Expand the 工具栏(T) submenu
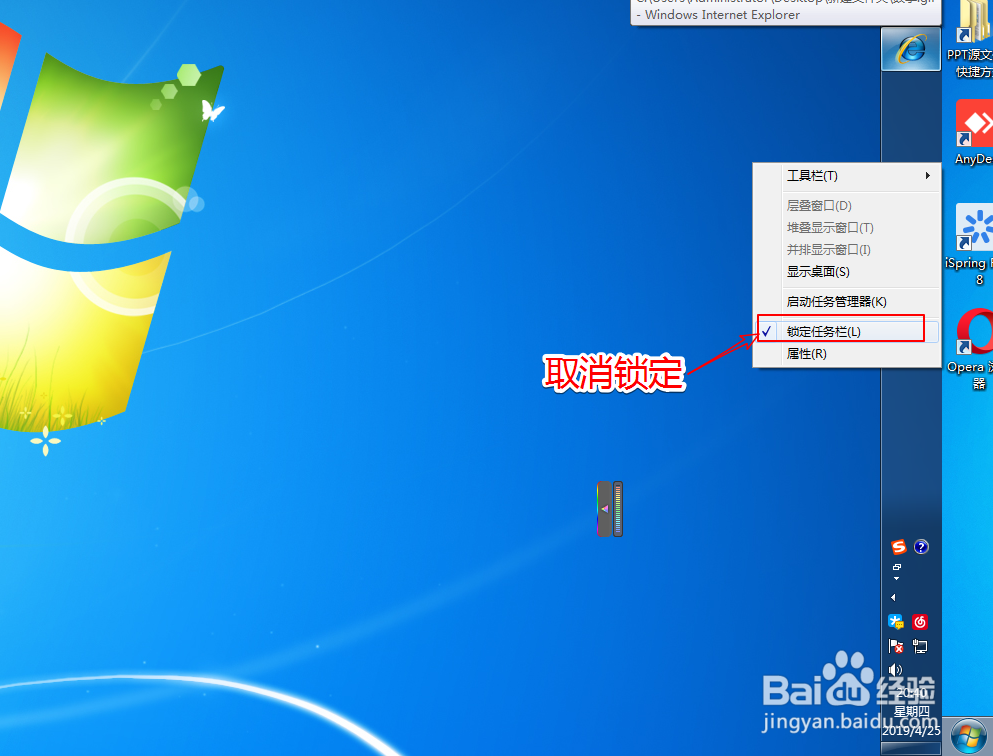The image size is (993, 756). [x=847, y=176]
